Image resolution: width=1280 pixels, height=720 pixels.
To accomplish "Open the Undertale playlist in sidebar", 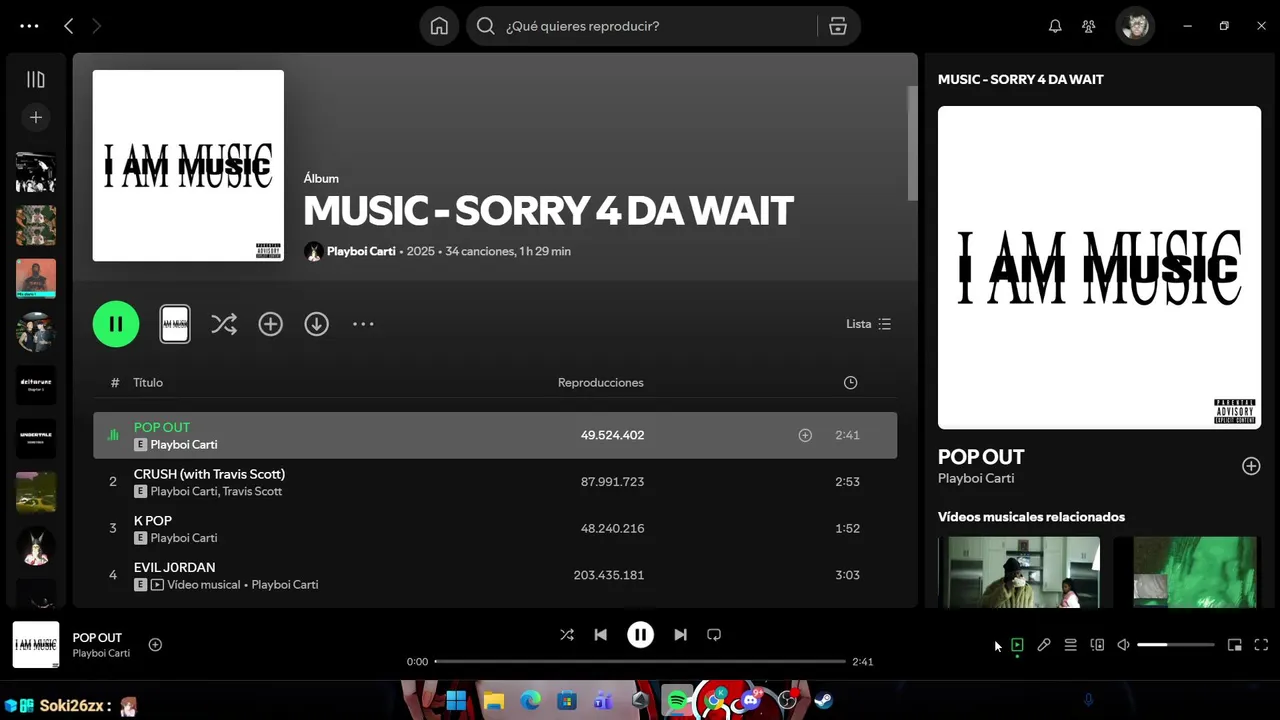I will [36, 439].
